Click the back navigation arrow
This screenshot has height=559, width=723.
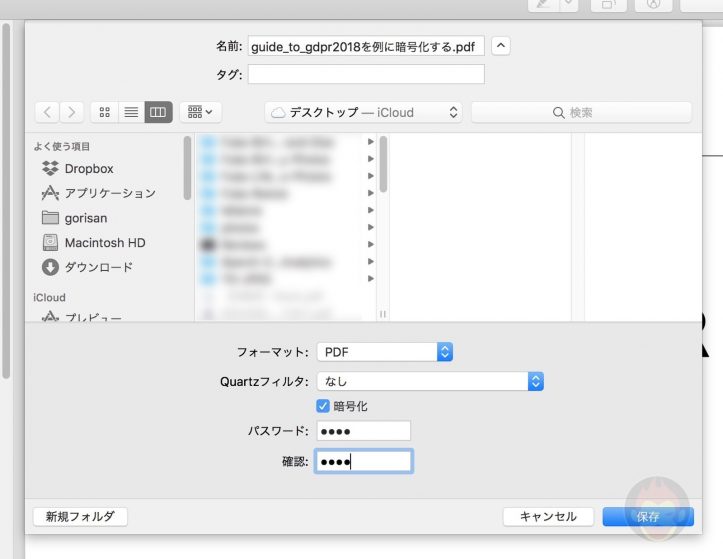point(47,112)
